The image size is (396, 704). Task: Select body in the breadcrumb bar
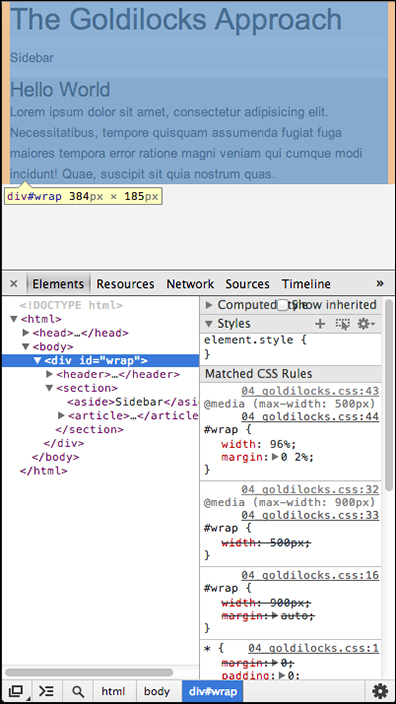157,691
